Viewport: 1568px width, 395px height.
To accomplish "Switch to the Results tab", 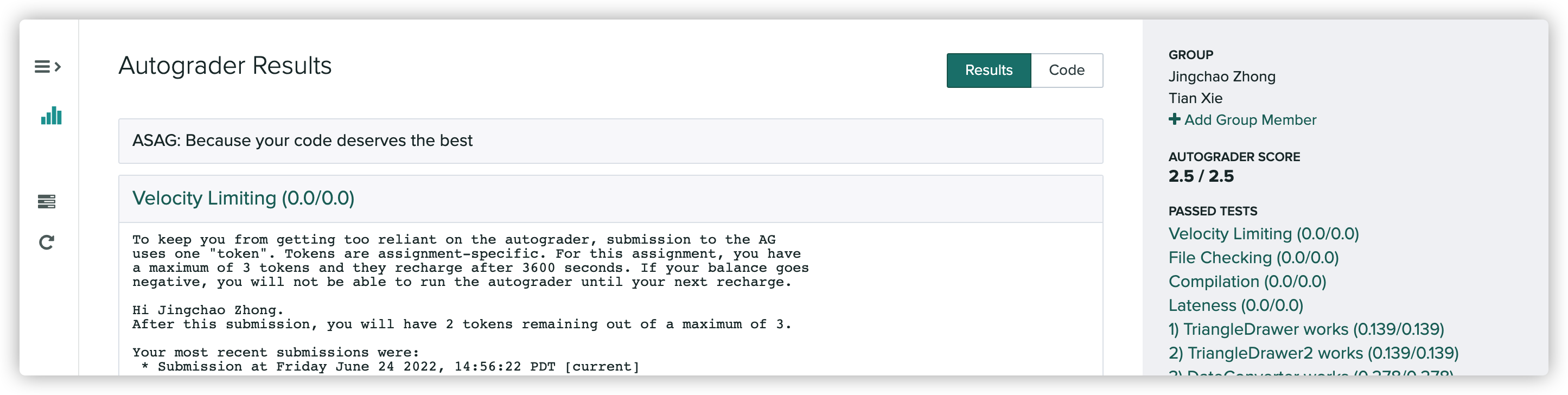I will point(988,71).
